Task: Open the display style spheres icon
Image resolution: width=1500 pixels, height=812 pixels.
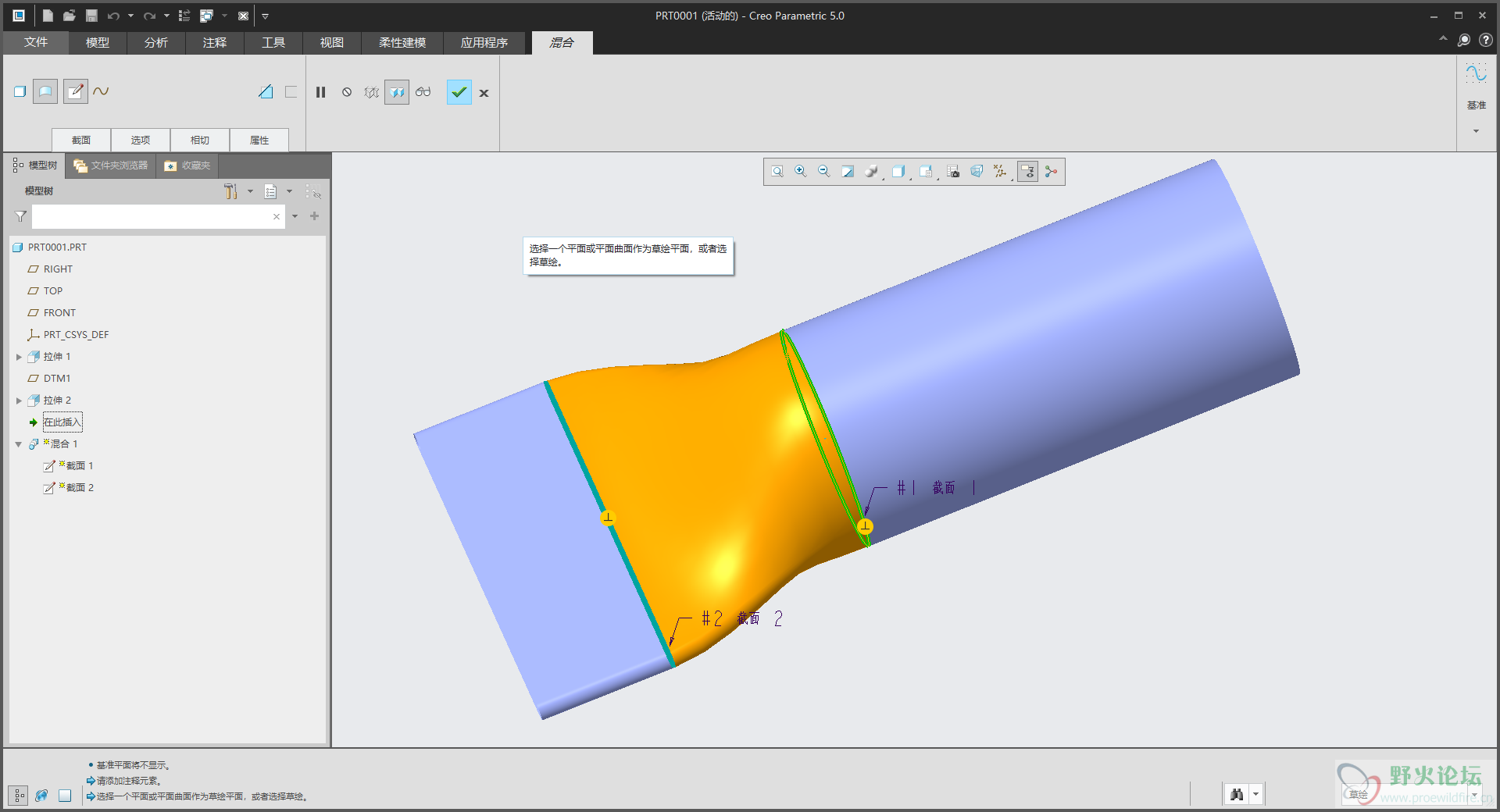Action: [871, 172]
